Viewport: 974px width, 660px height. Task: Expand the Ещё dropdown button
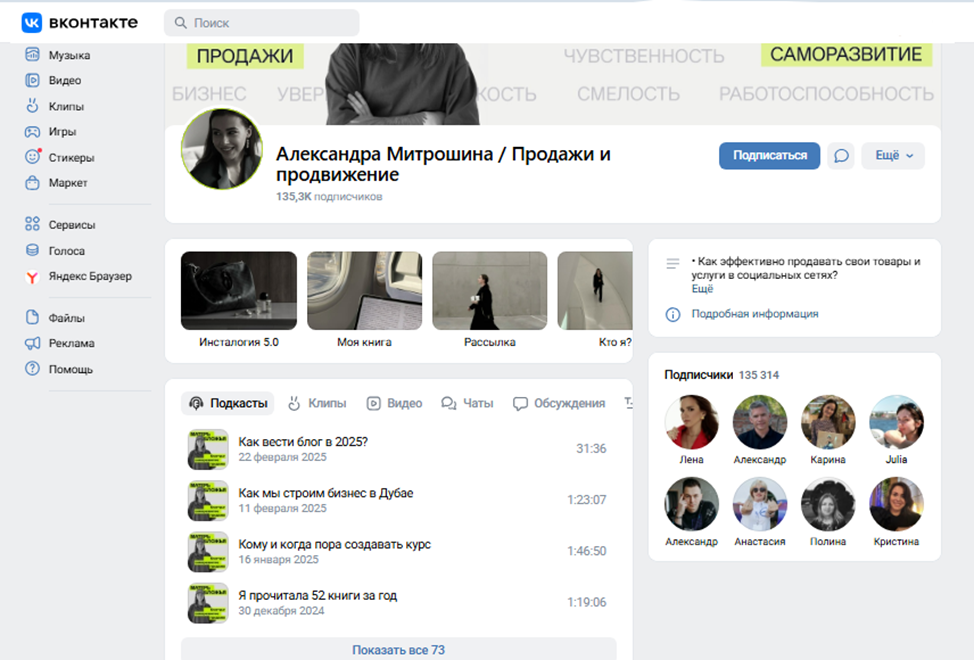click(x=893, y=155)
